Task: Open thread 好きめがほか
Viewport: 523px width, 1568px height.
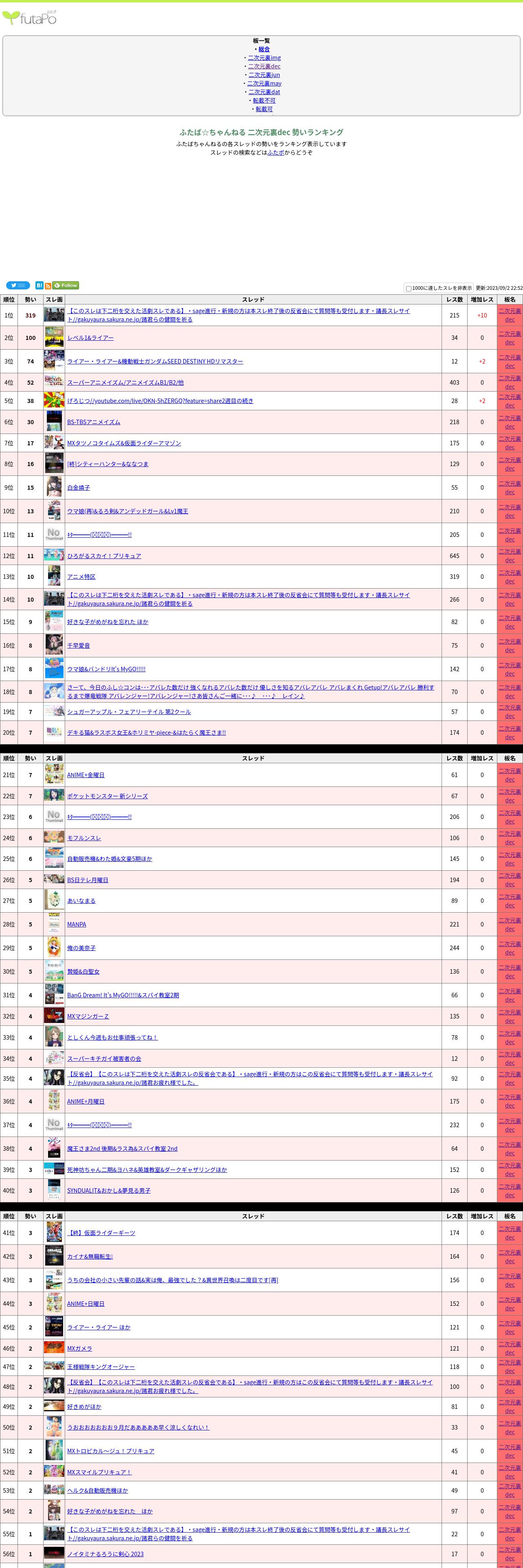Action: pos(84,1407)
